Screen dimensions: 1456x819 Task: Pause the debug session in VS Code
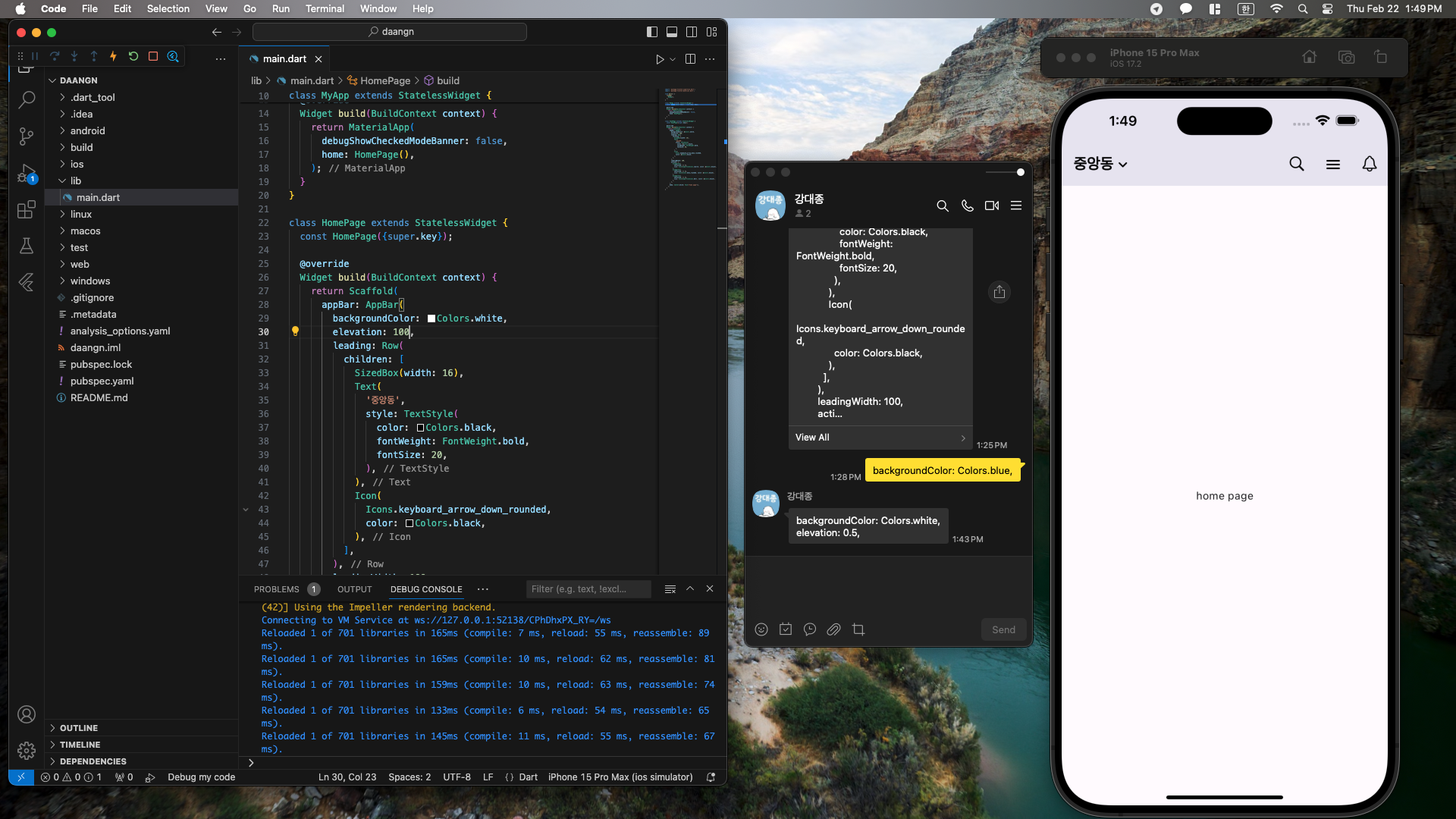35,56
